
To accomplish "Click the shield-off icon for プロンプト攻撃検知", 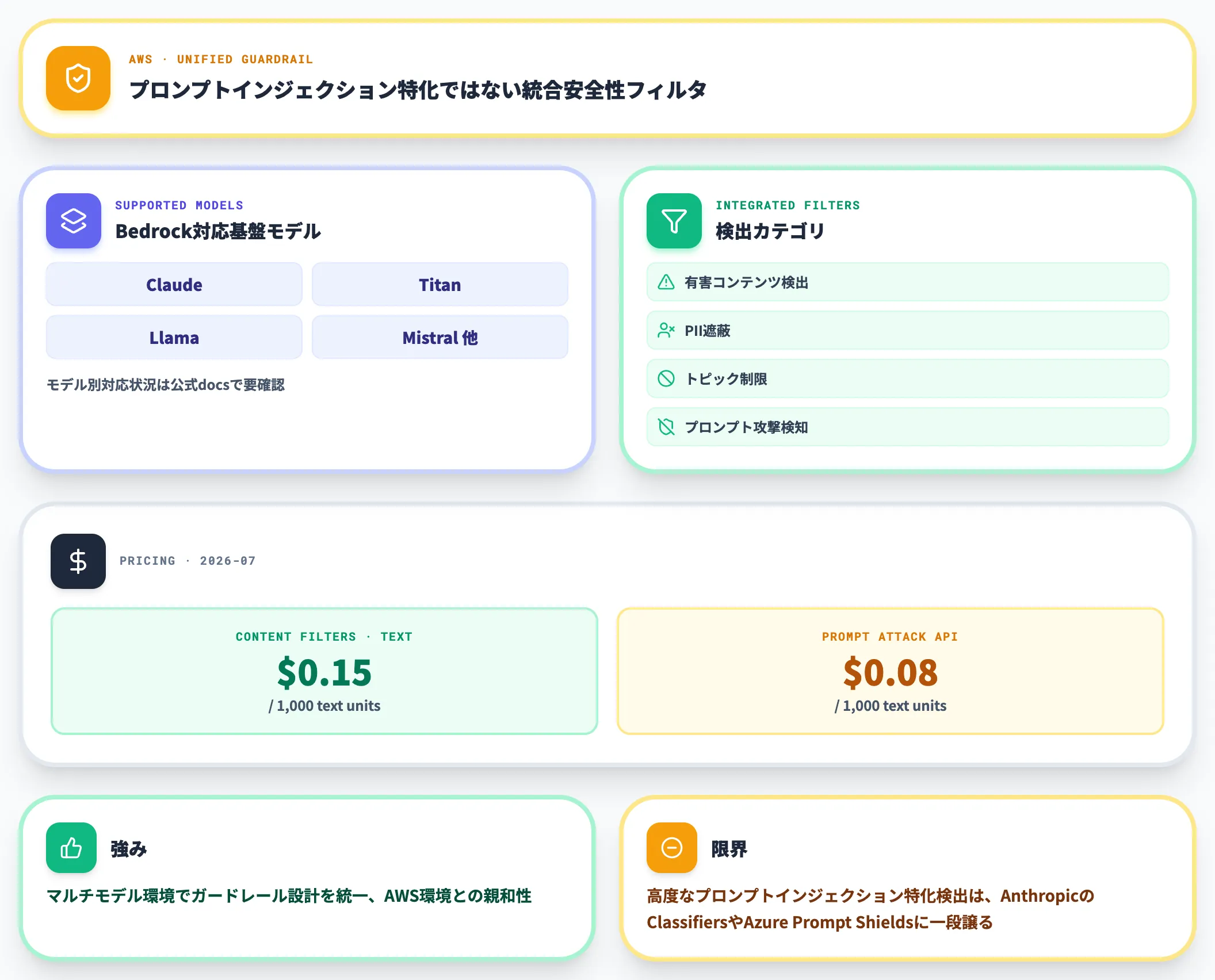I will click(x=666, y=427).
